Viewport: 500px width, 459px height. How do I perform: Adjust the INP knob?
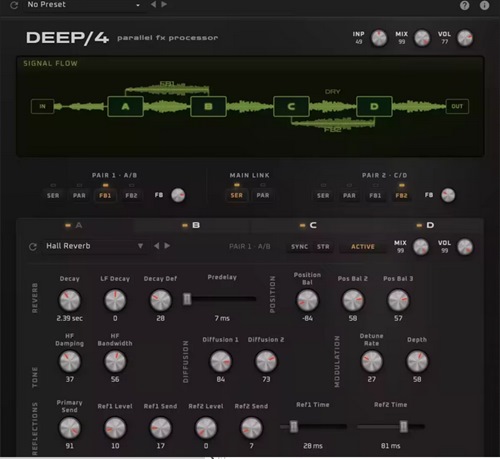point(379,38)
